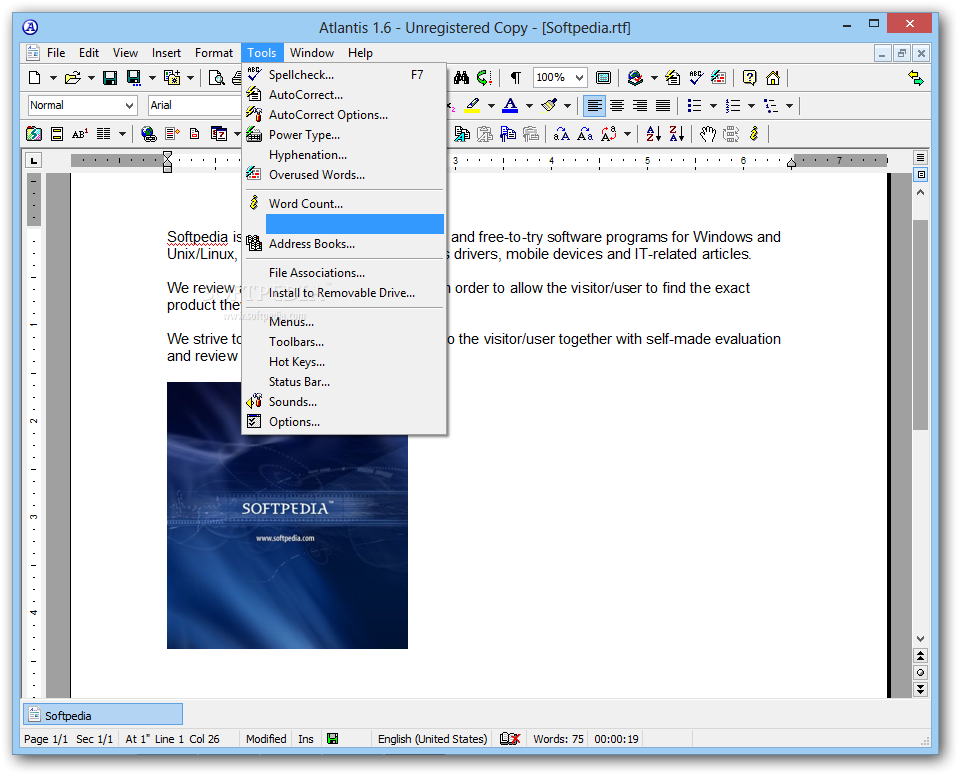Image resolution: width=959 pixels, height=775 pixels.
Task: Click the Home house icon
Action: coord(773,78)
